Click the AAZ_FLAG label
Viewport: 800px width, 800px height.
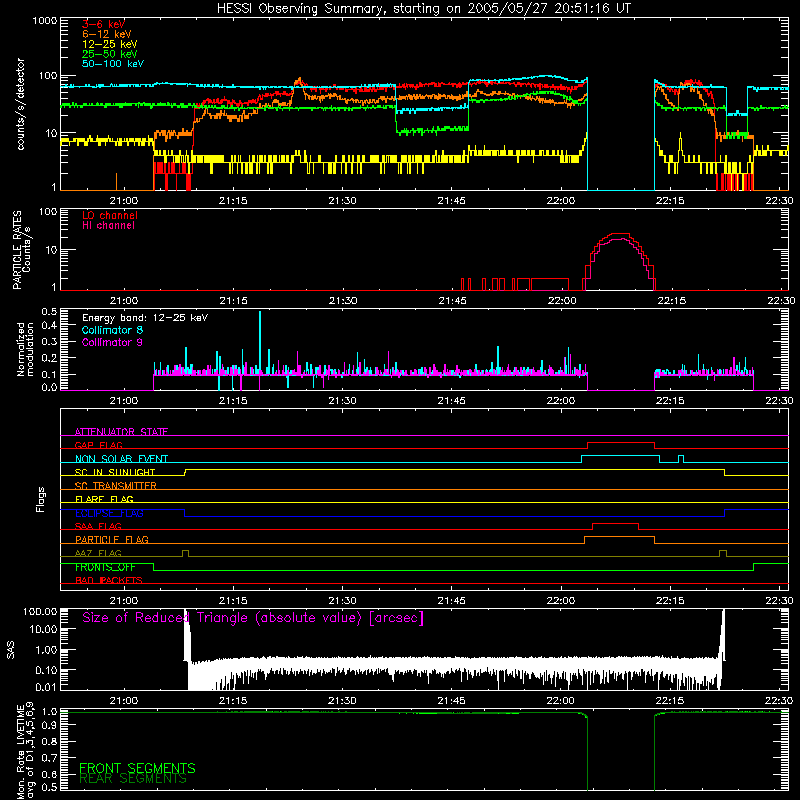tap(98, 553)
